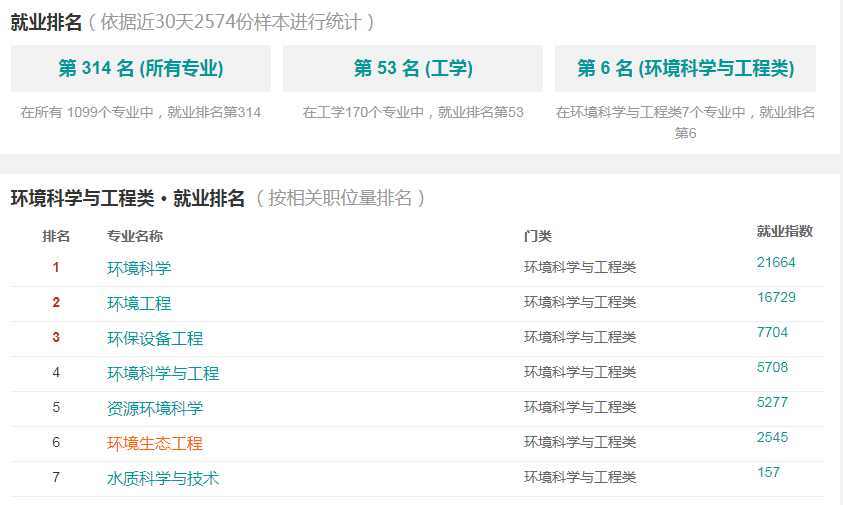Open the 环保设备工程 major link
843x505 pixels.
point(155,338)
